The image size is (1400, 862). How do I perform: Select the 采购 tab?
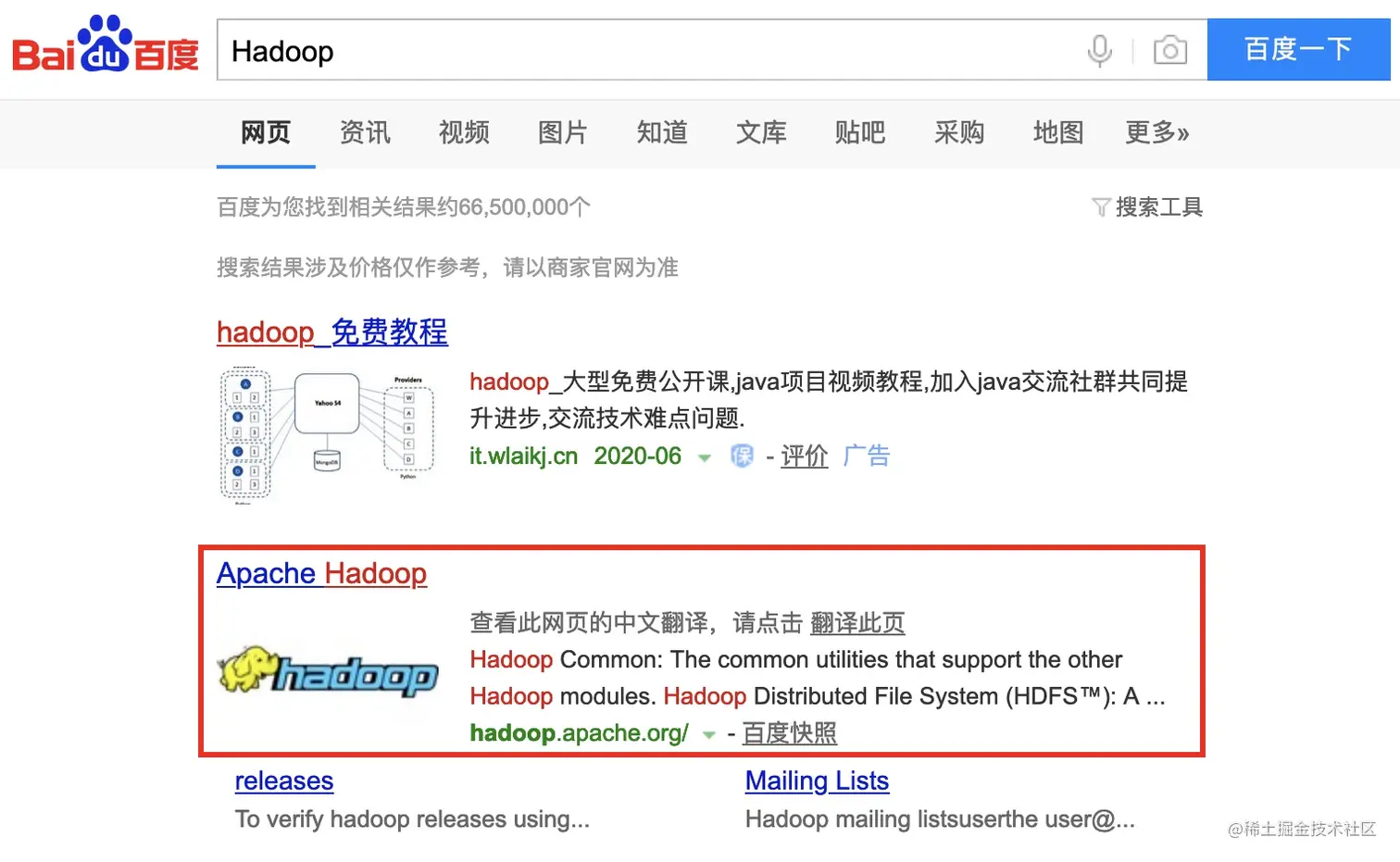[959, 132]
